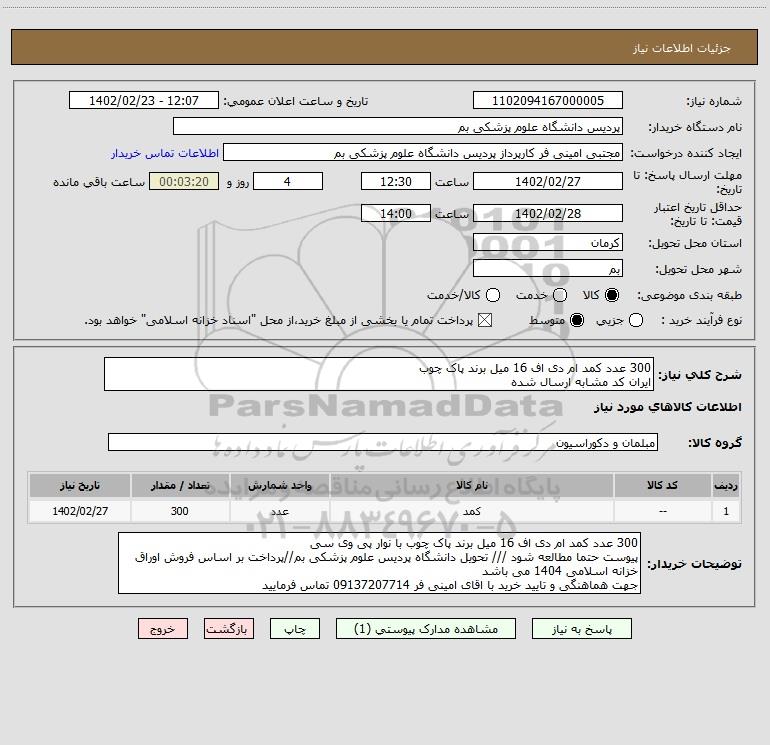The height and width of the screenshot is (745, 770).
Task: Click the ردیف column header
Action: (x=726, y=486)
